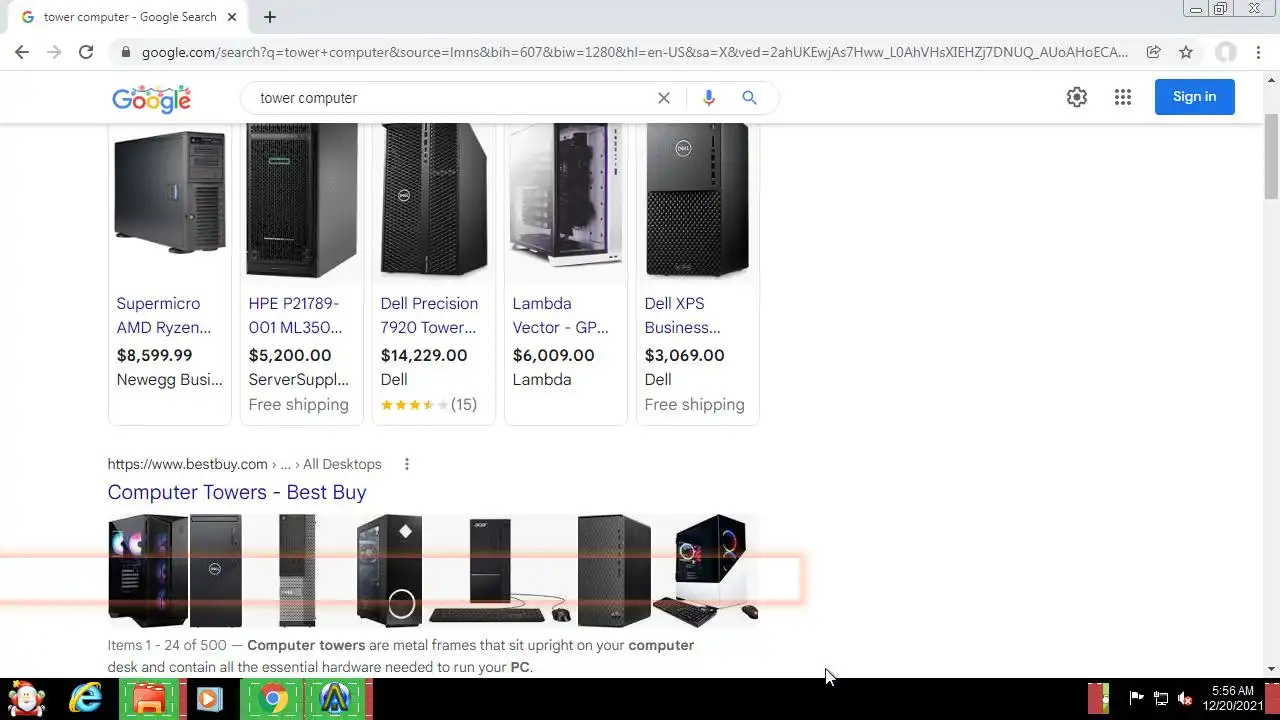Click the ServerSuppl... seller name
The width and height of the screenshot is (1280, 720).
(299, 380)
